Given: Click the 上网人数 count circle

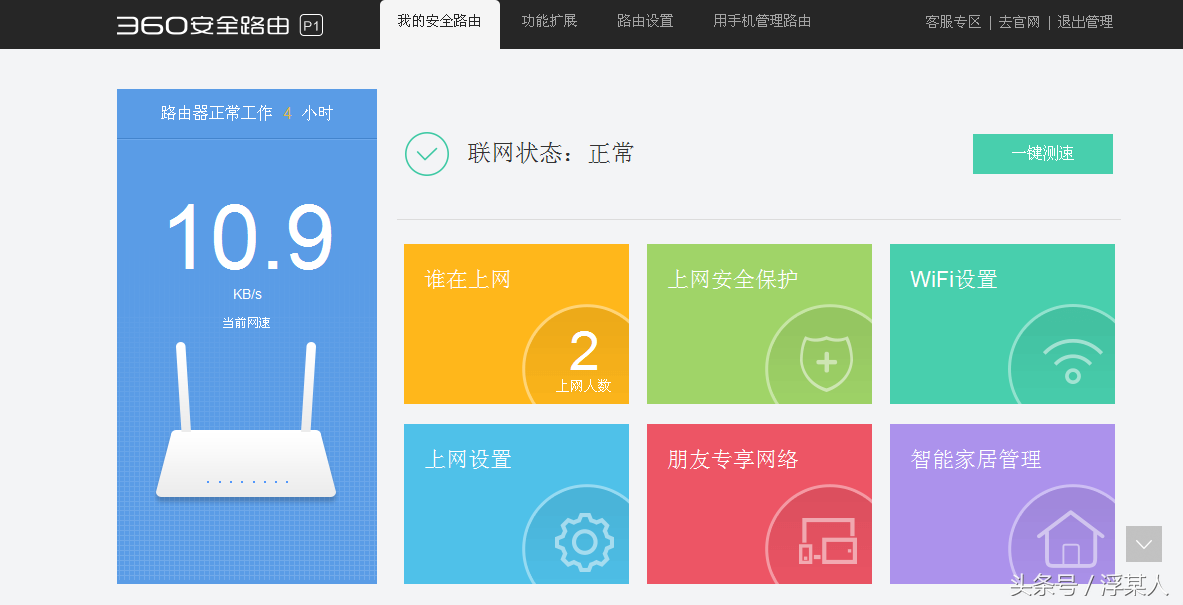Looking at the screenshot, I should point(576,355).
